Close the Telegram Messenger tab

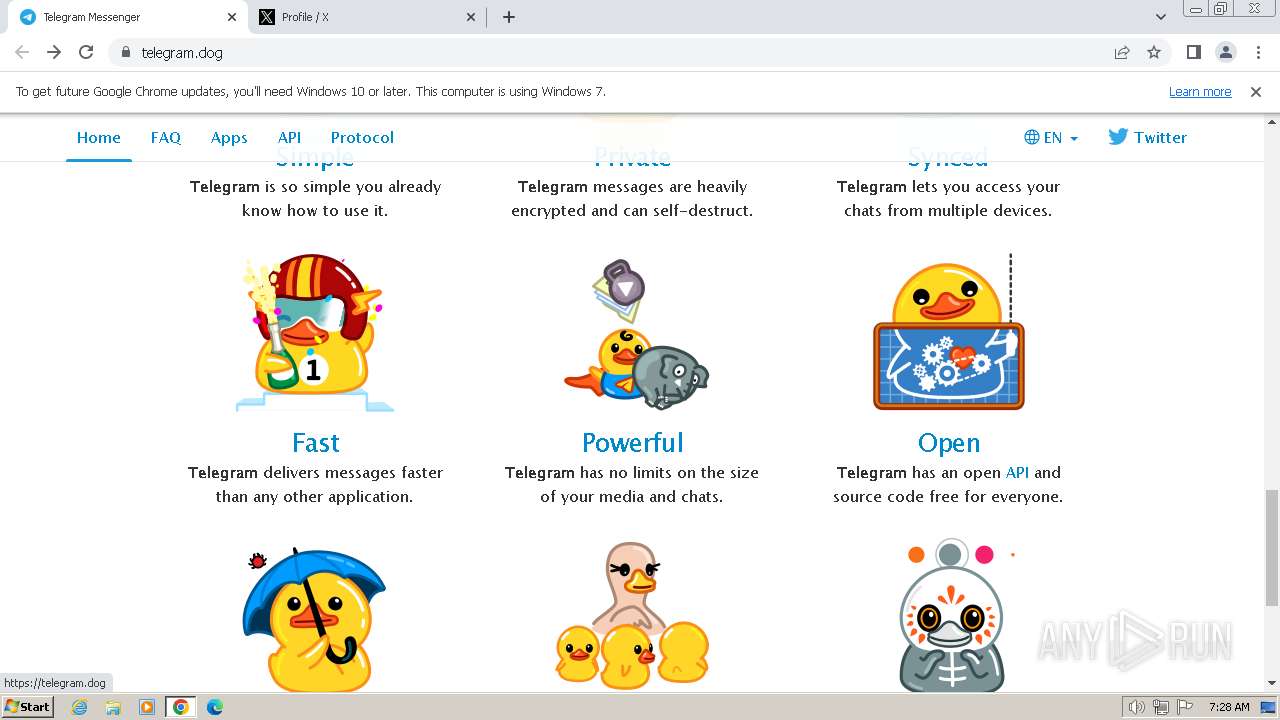232,17
